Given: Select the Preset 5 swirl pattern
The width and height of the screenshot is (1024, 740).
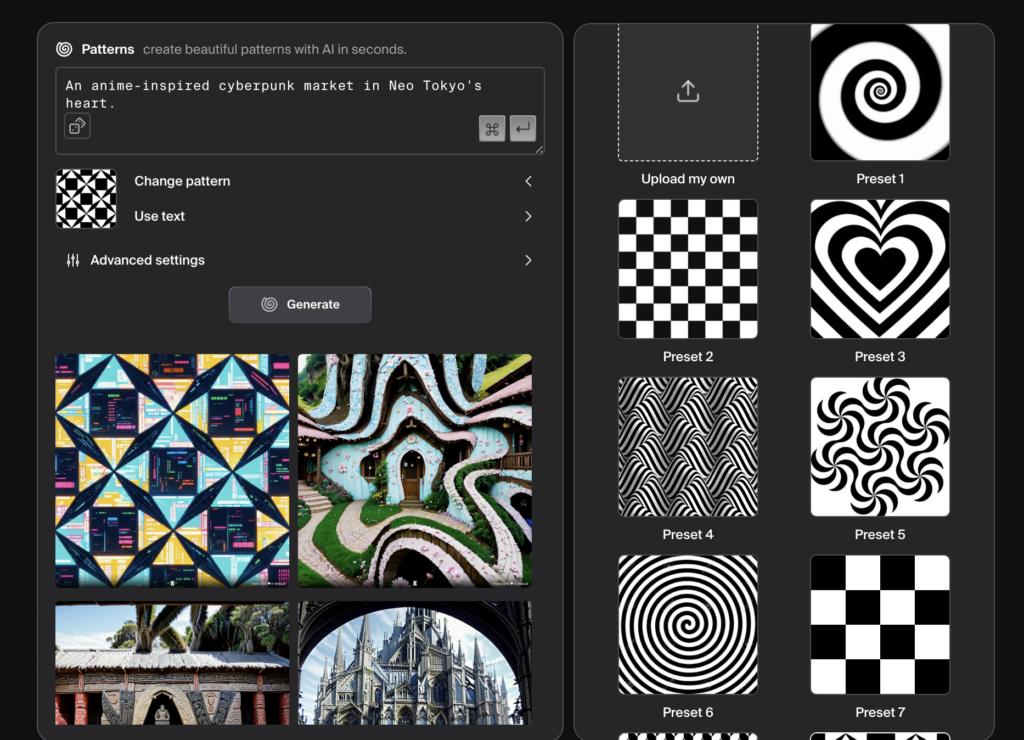Looking at the screenshot, I should click(x=880, y=447).
